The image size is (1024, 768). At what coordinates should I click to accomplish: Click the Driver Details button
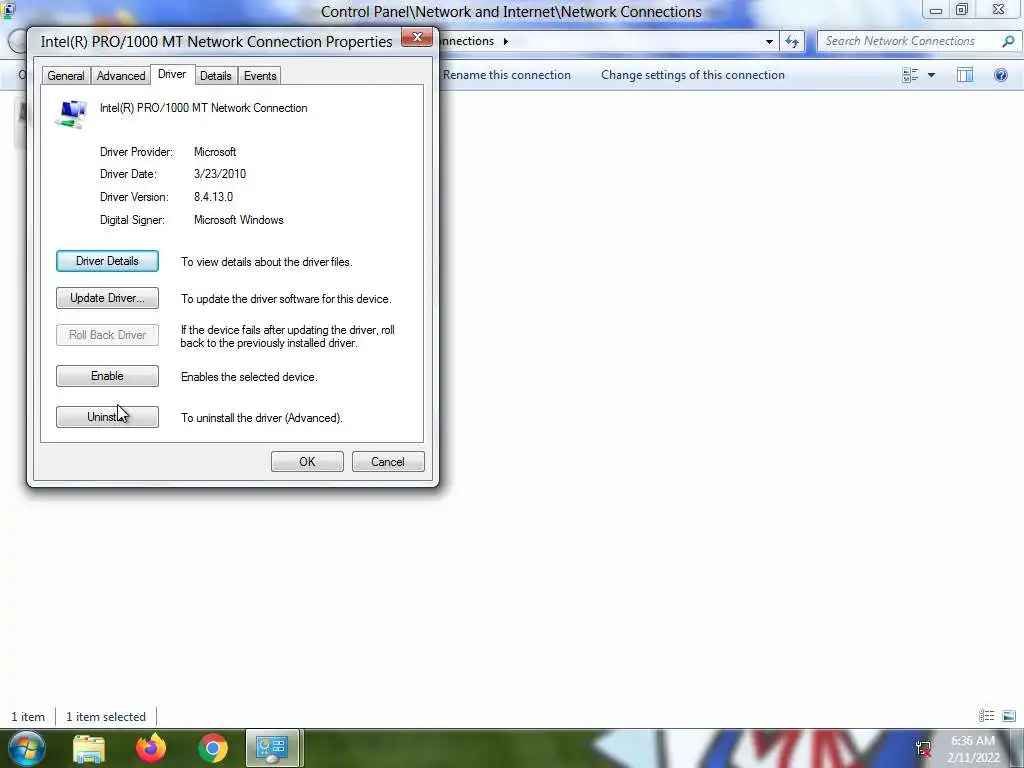click(x=107, y=261)
